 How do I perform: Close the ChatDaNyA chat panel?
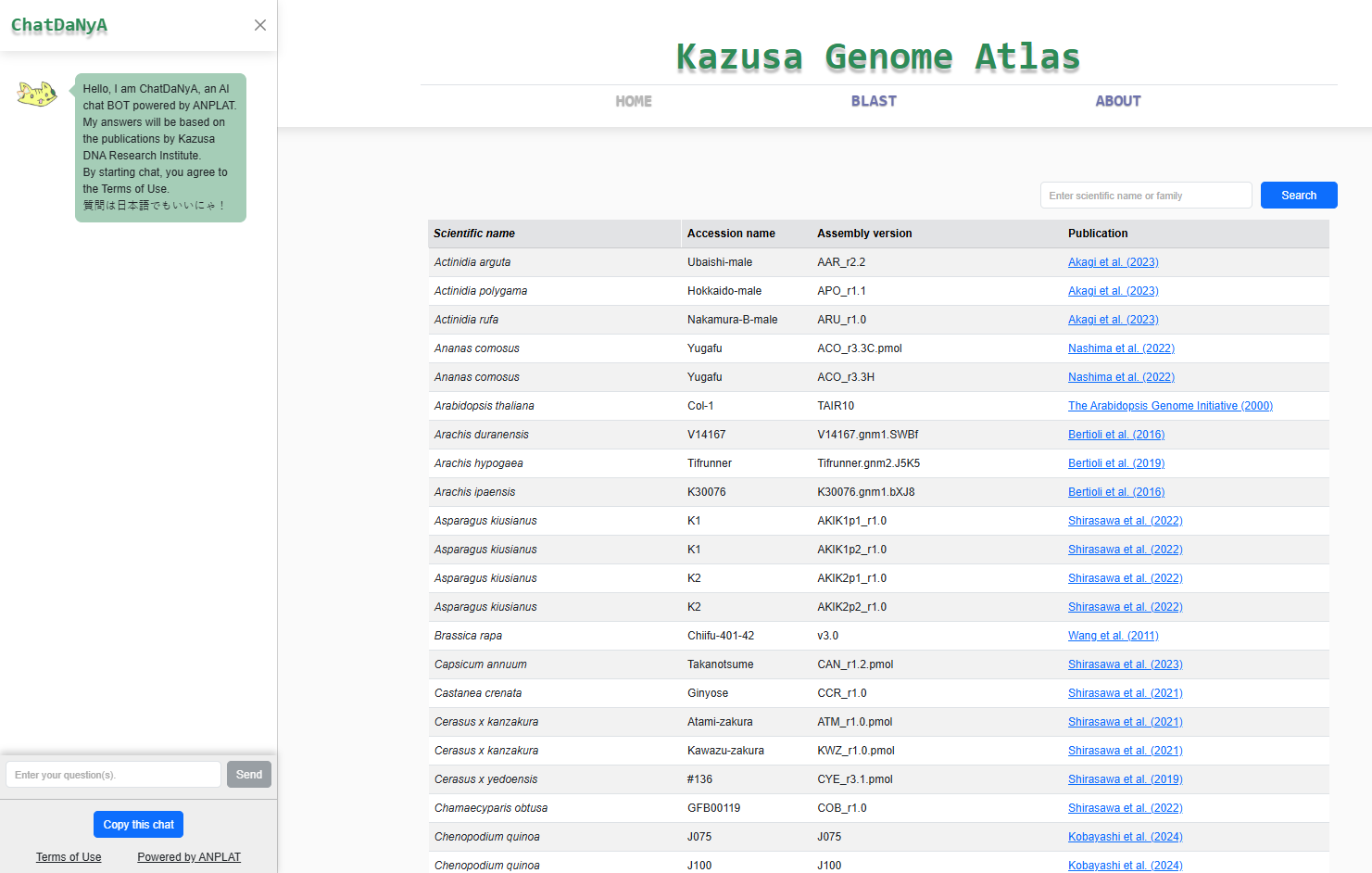260,25
